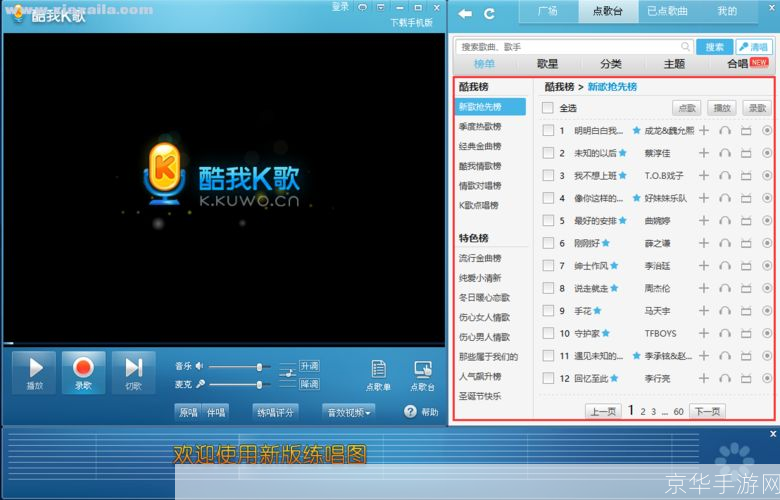Select checkbox for song 3 我不想上班
Screen dimensions: 780x500
coord(548,176)
